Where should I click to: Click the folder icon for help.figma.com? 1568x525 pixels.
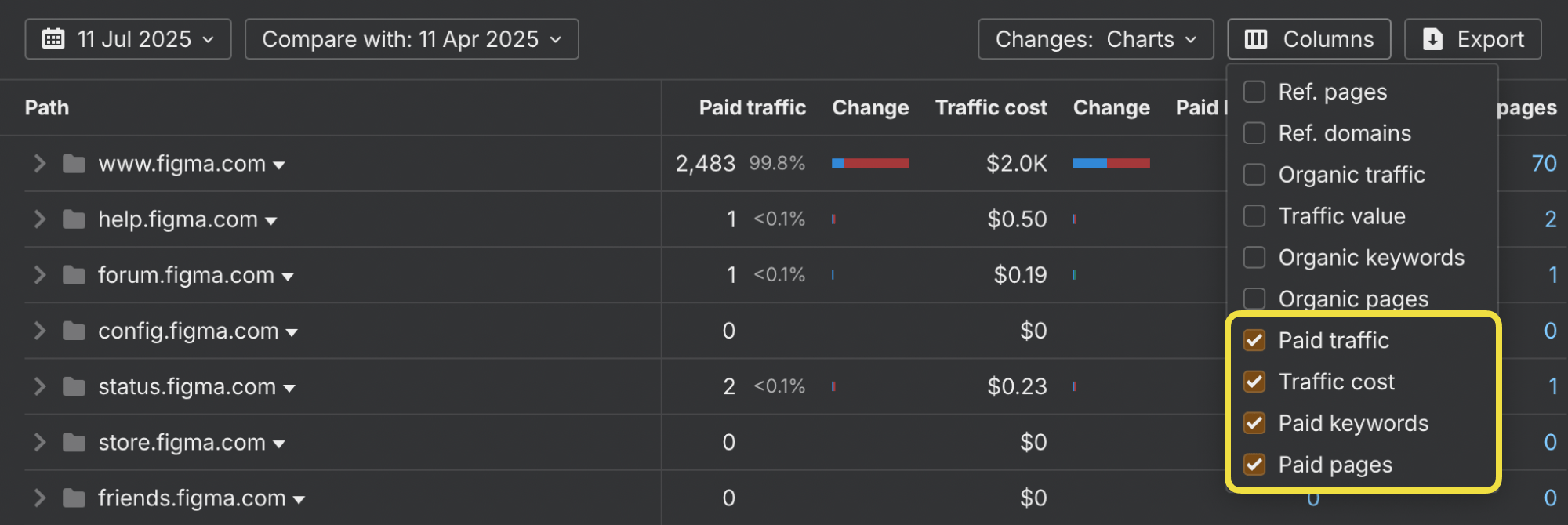pyautogui.click(x=74, y=219)
